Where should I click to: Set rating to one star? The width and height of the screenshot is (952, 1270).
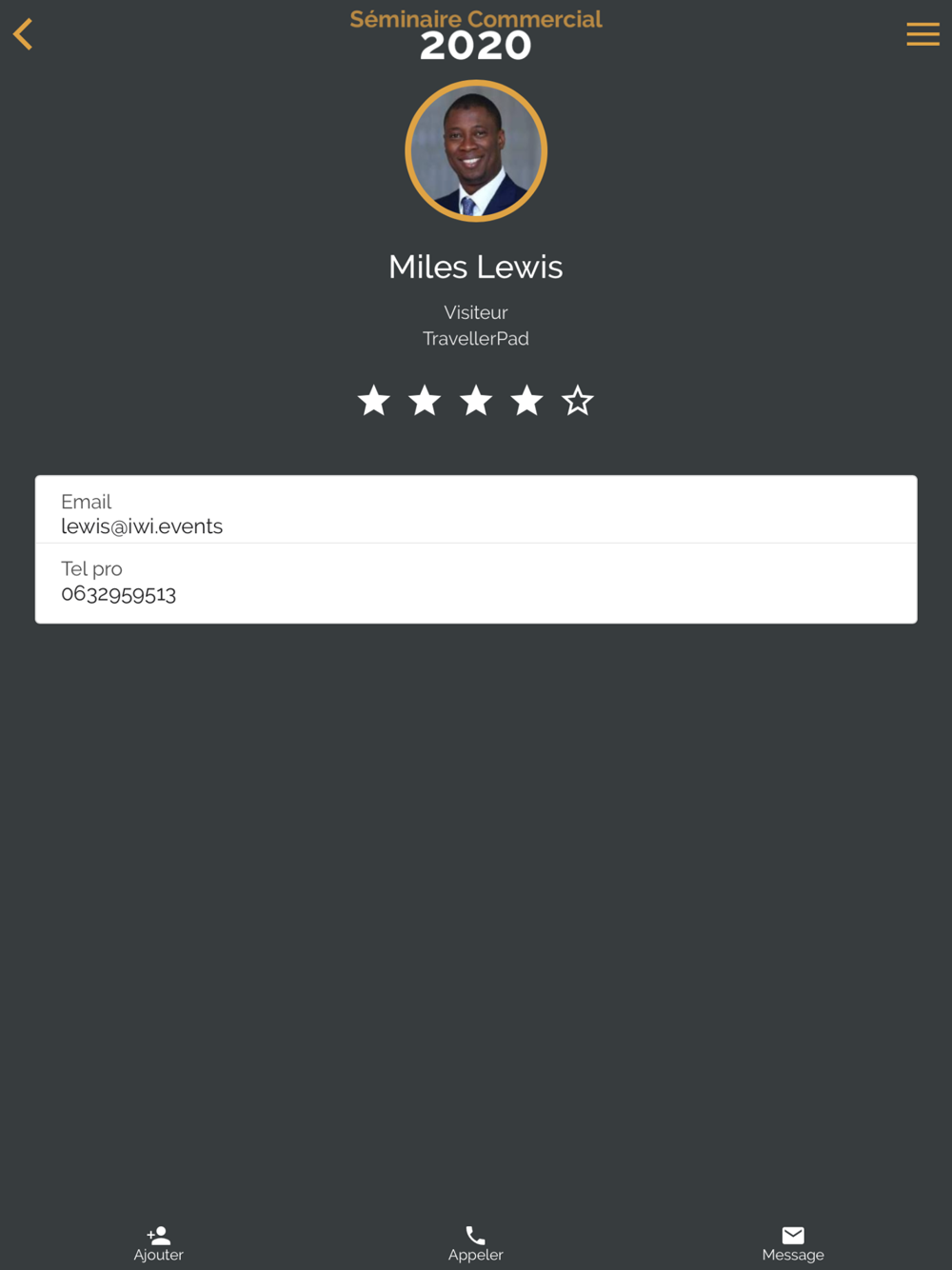[x=374, y=401]
